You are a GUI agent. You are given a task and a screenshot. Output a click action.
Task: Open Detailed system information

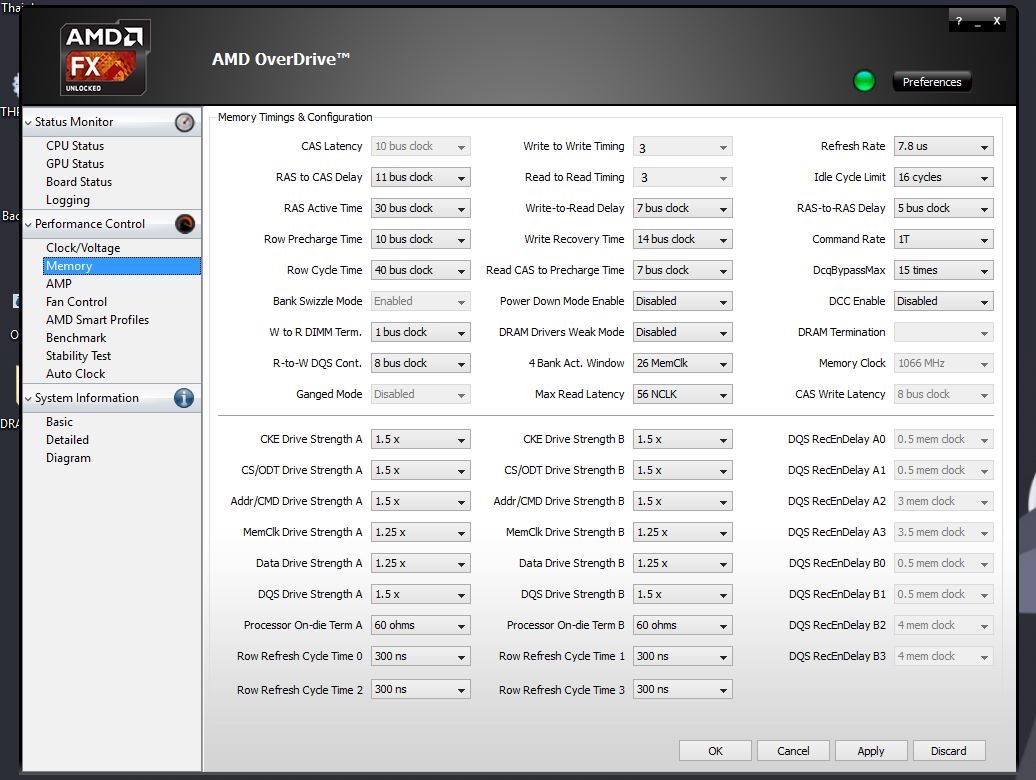click(67, 440)
